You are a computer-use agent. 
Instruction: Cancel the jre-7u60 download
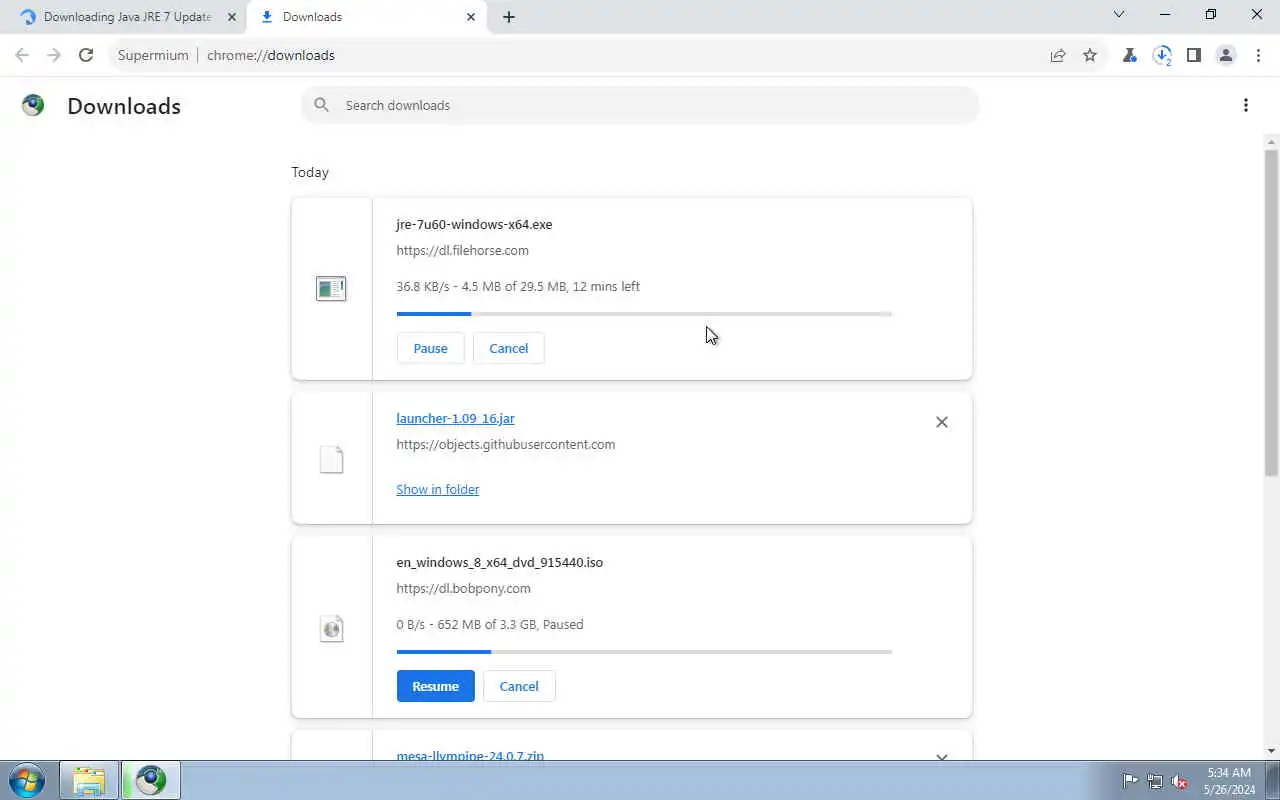coord(509,348)
